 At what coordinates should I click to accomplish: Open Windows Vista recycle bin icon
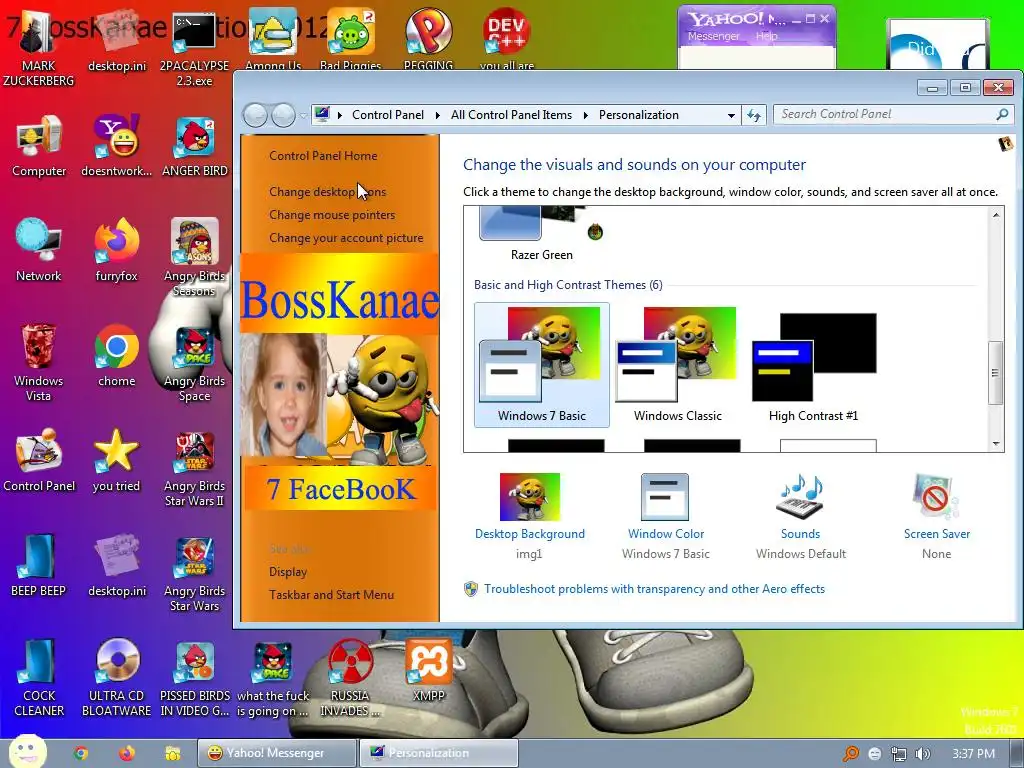pyautogui.click(x=39, y=362)
